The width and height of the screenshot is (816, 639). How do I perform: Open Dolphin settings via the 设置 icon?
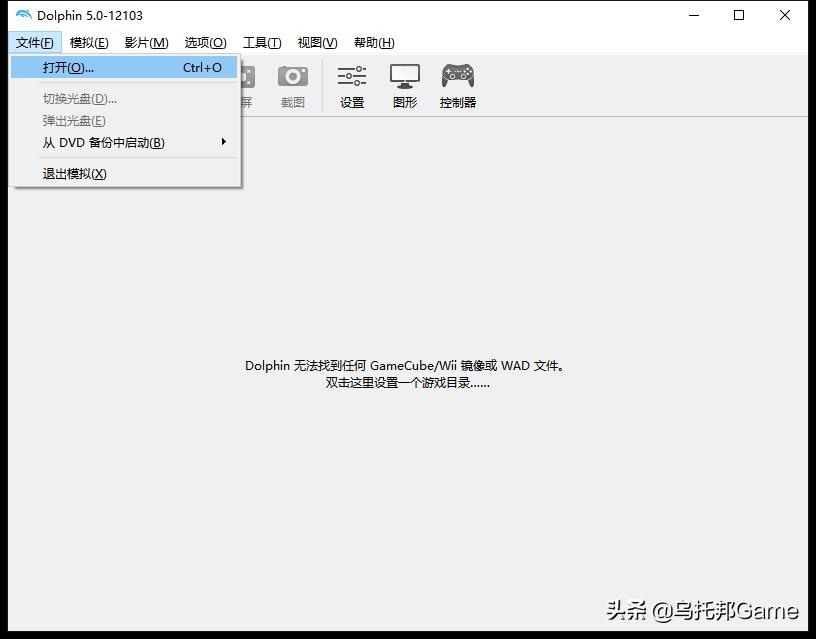[x=352, y=85]
